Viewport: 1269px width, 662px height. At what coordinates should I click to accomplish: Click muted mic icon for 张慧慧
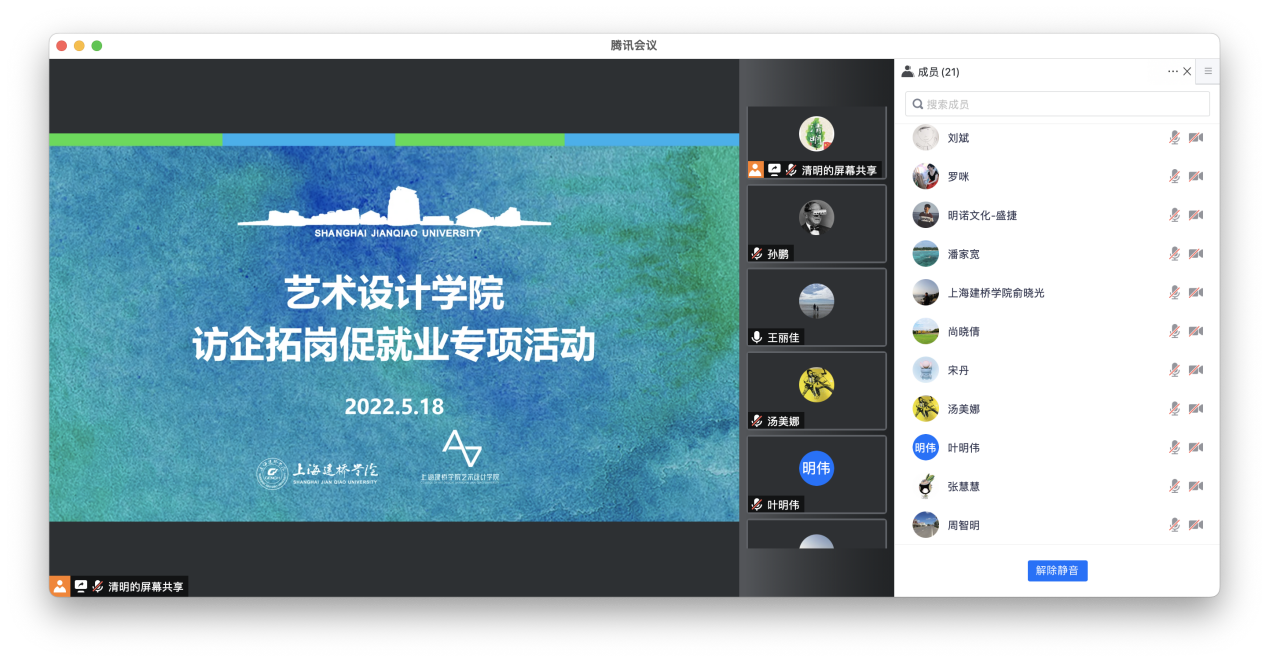pos(1174,486)
